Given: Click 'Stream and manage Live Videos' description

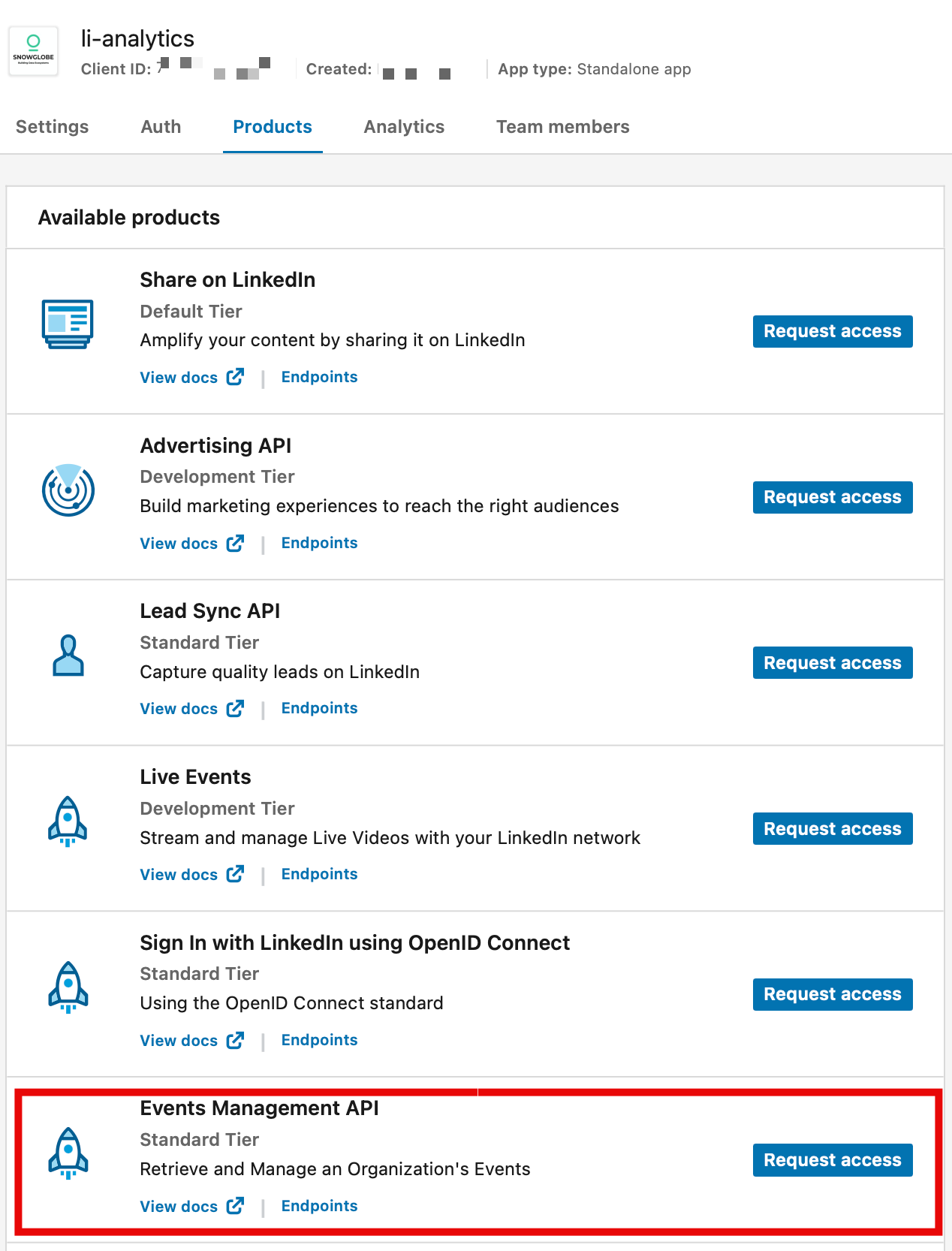Looking at the screenshot, I should 390,838.
